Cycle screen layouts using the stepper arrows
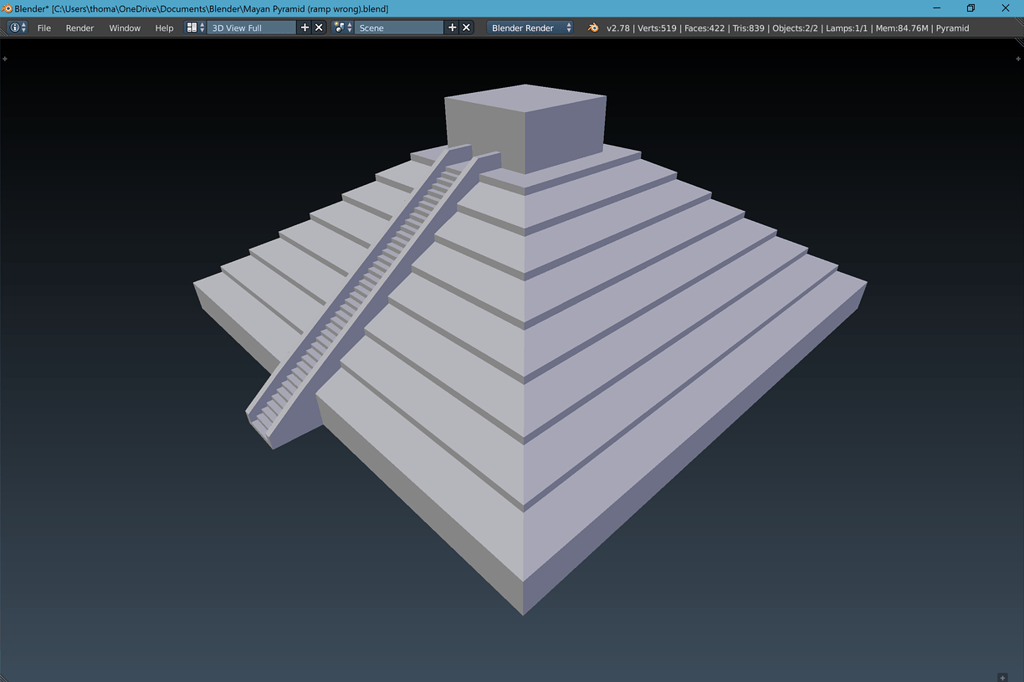 [x=201, y=28]
